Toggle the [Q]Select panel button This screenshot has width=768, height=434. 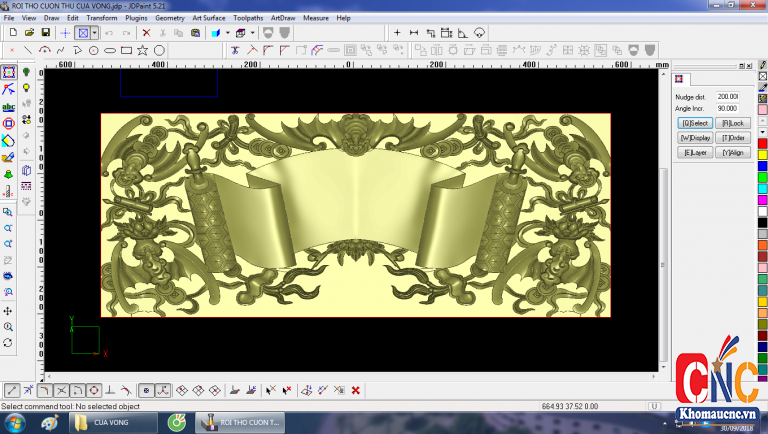point(695,122)
